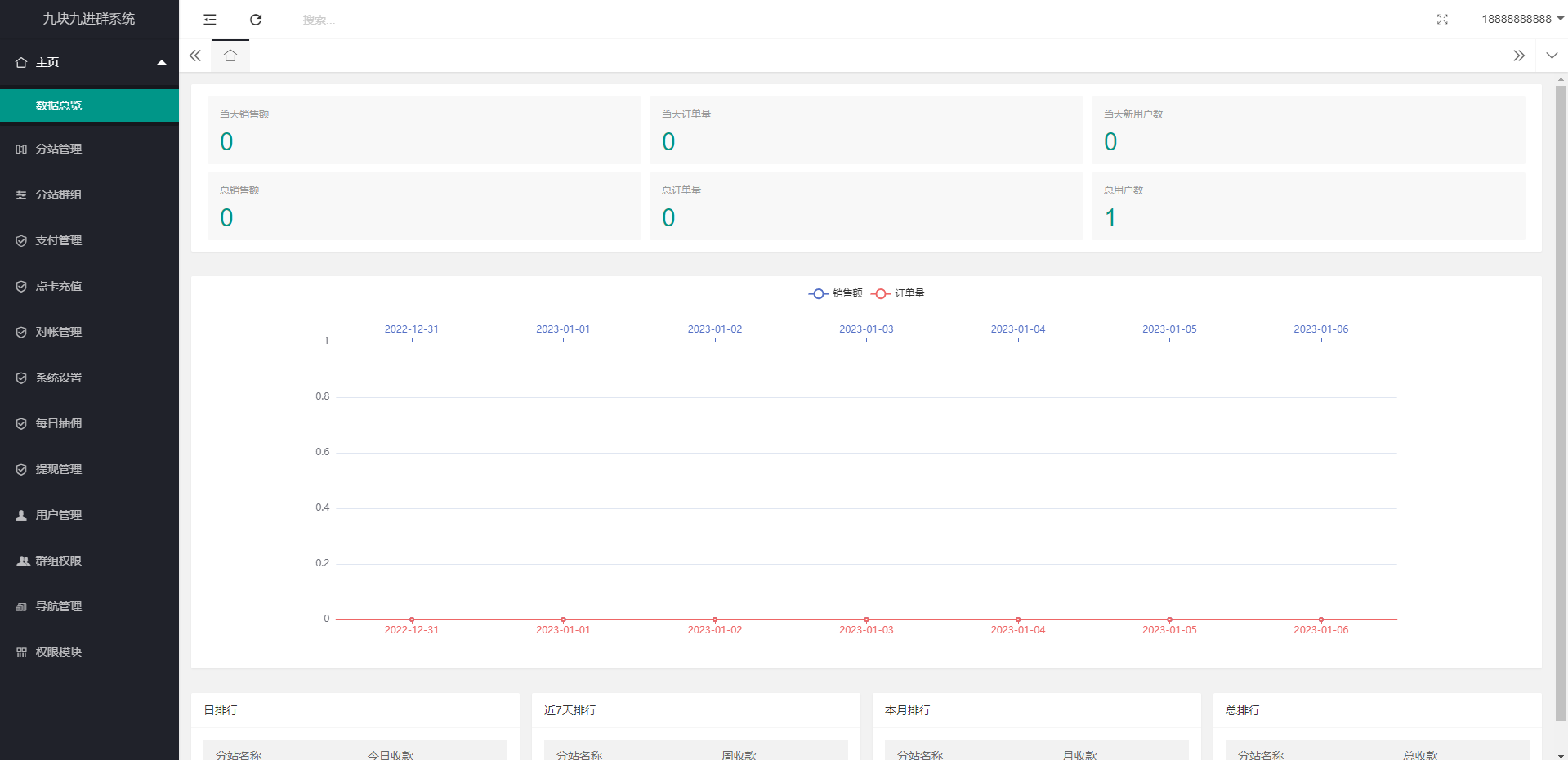This screenshot has width=1568, height=760.
Task: Click 月收款 column header
Action: [1079, 754]
